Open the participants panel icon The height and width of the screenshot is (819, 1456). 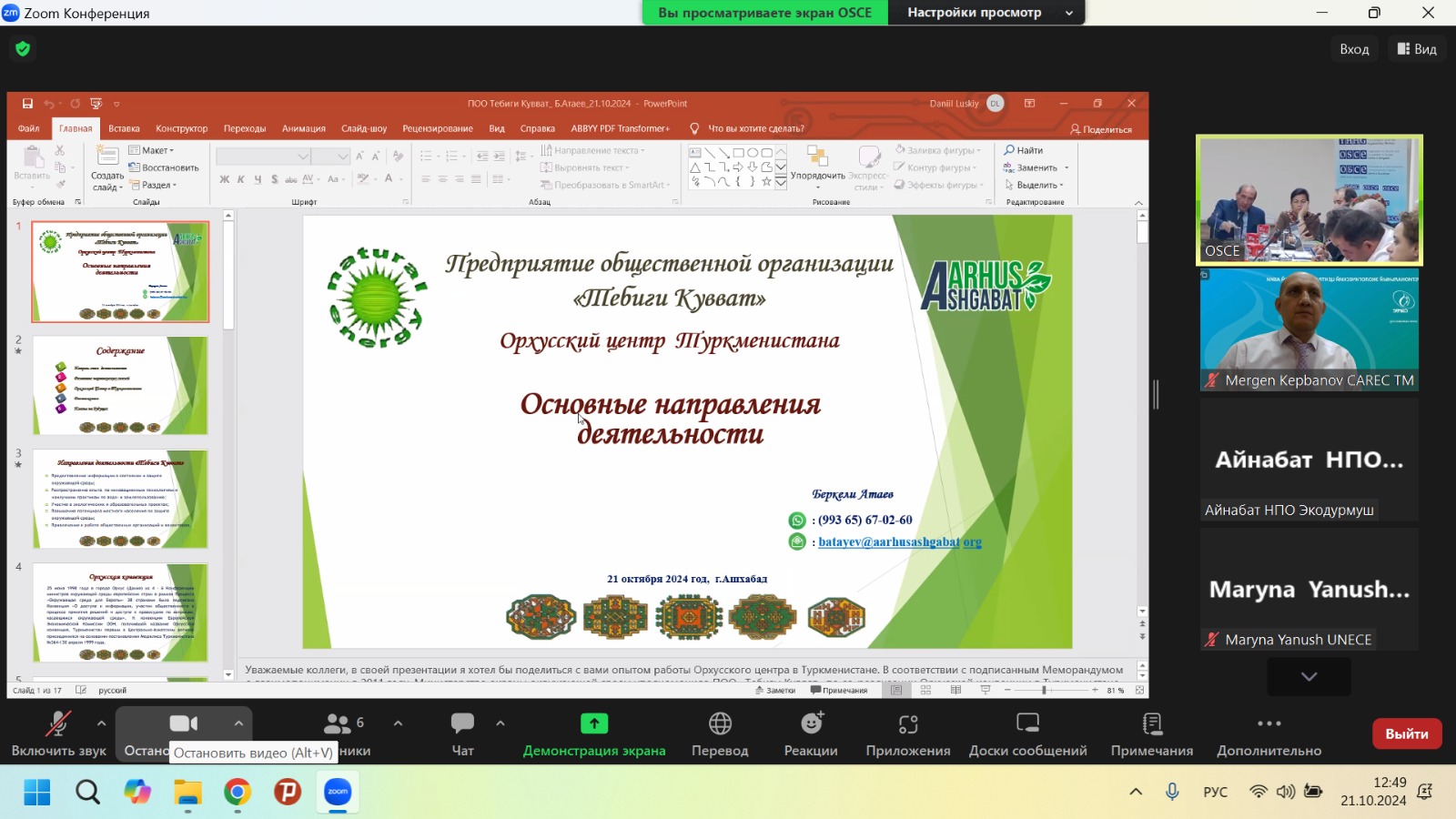[338, 723]
